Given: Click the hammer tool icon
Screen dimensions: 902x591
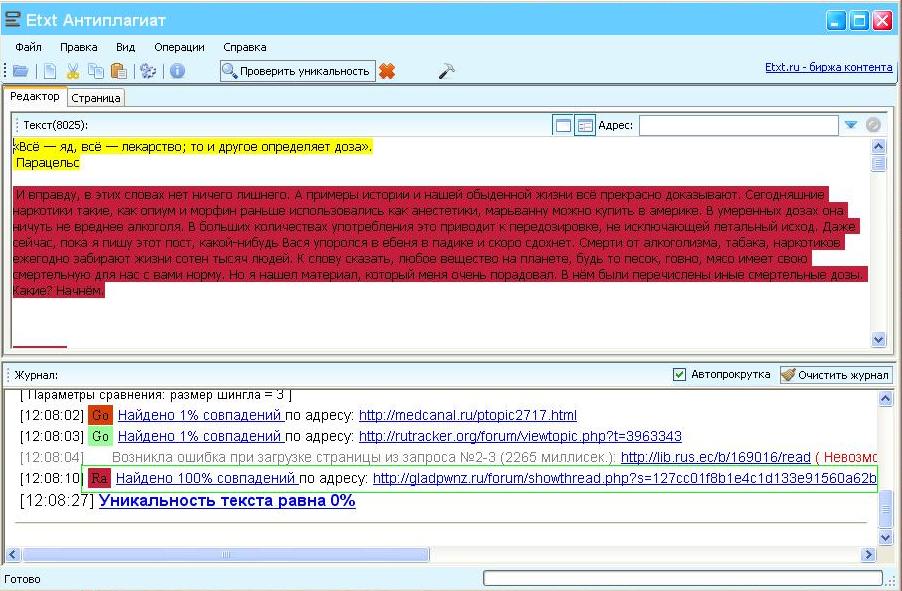Looking at the screenshot, I should [446, 71].
